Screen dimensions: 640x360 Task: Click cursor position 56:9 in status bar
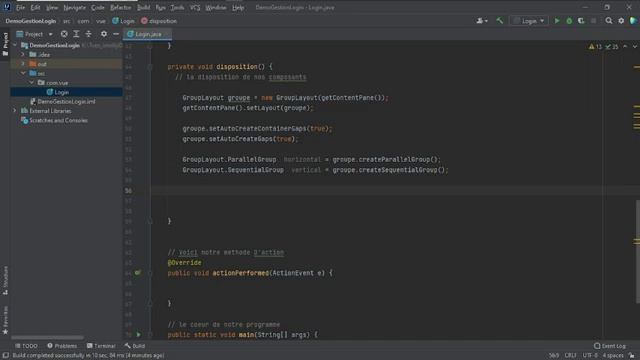tap(553, 356)
